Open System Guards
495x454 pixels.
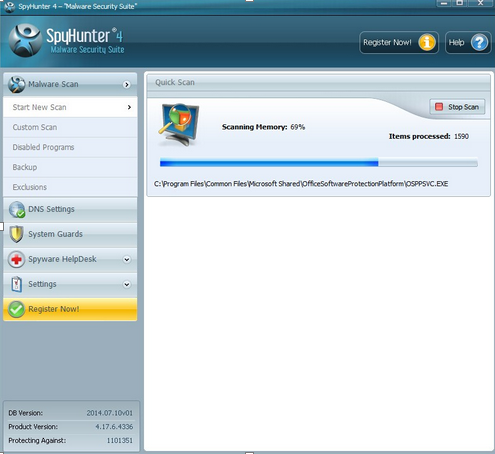[70, 234]
